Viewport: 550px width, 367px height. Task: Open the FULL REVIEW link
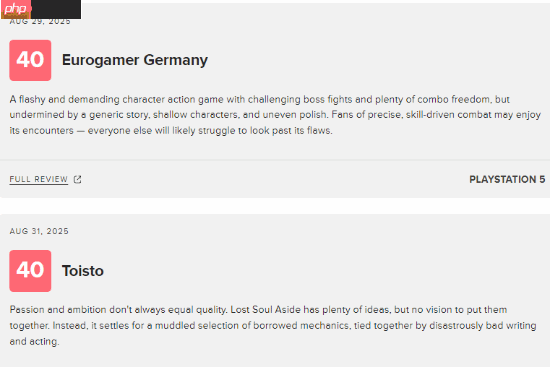pyautogui.click(x=39, y=179)
